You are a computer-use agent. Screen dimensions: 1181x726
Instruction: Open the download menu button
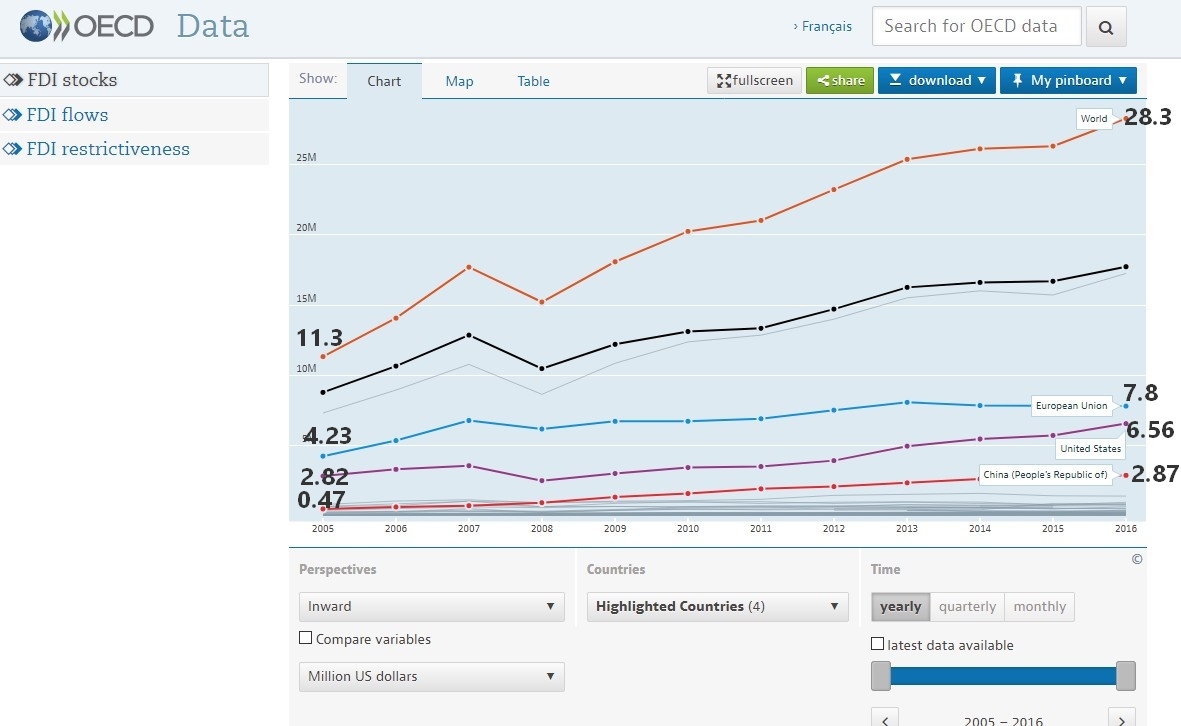937,81
